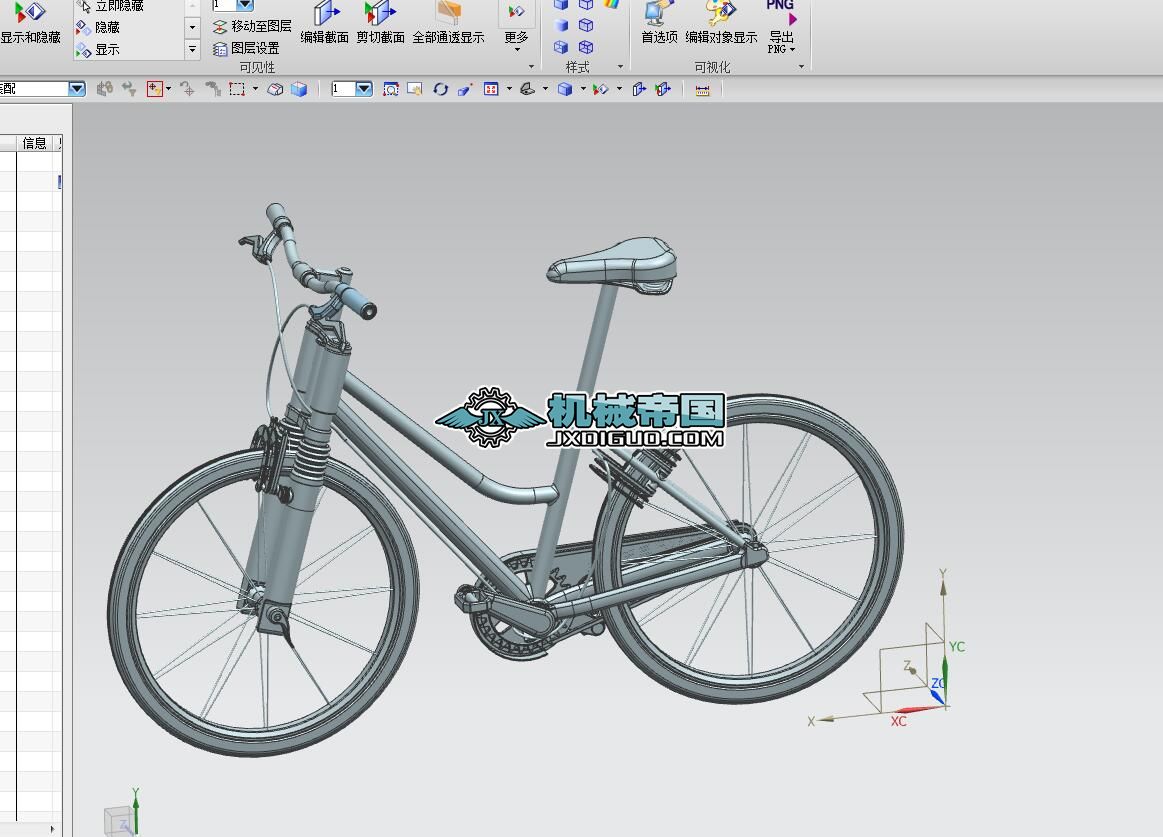Click the Show and Hide (显示和隐藏) button
The image size is (1163, 837).
(x=30, y=23)
